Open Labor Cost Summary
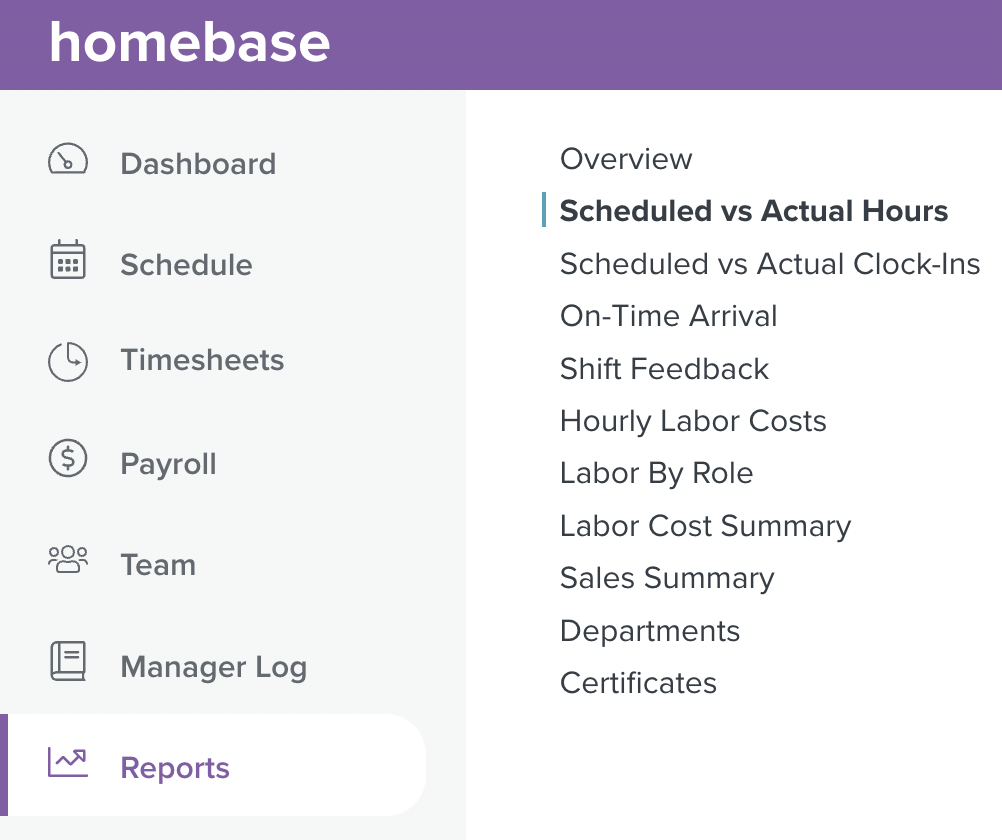 705,526
